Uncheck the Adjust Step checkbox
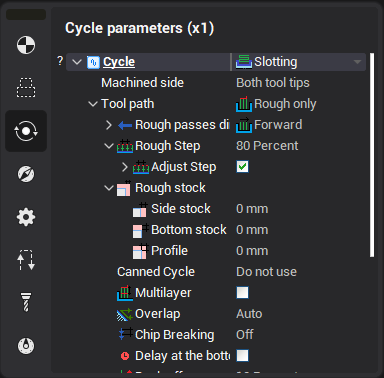 click(242, 167)
